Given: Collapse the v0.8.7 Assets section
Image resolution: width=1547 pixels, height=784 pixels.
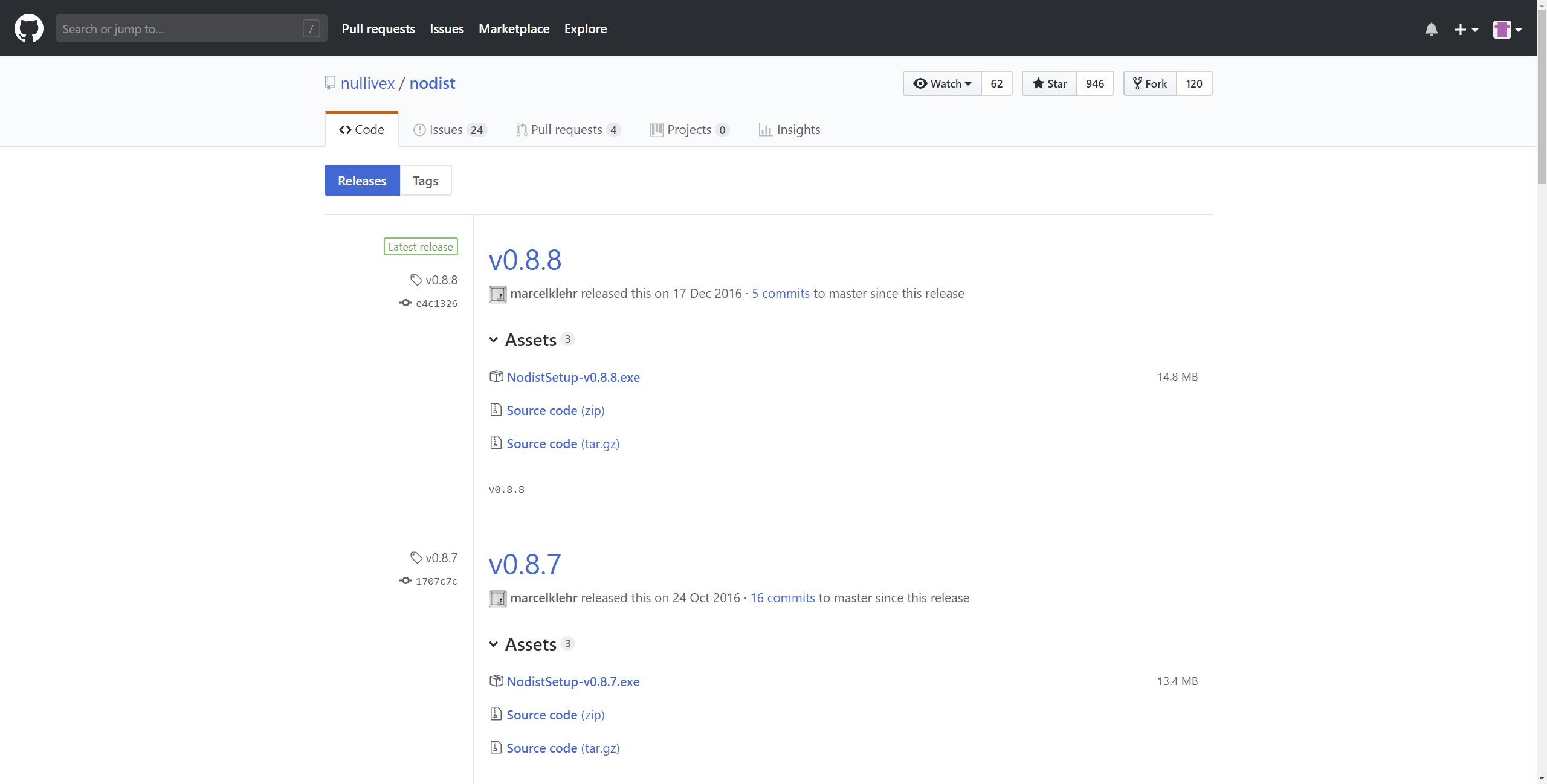Looking at the screenshot, I should (x=532, y=644).
